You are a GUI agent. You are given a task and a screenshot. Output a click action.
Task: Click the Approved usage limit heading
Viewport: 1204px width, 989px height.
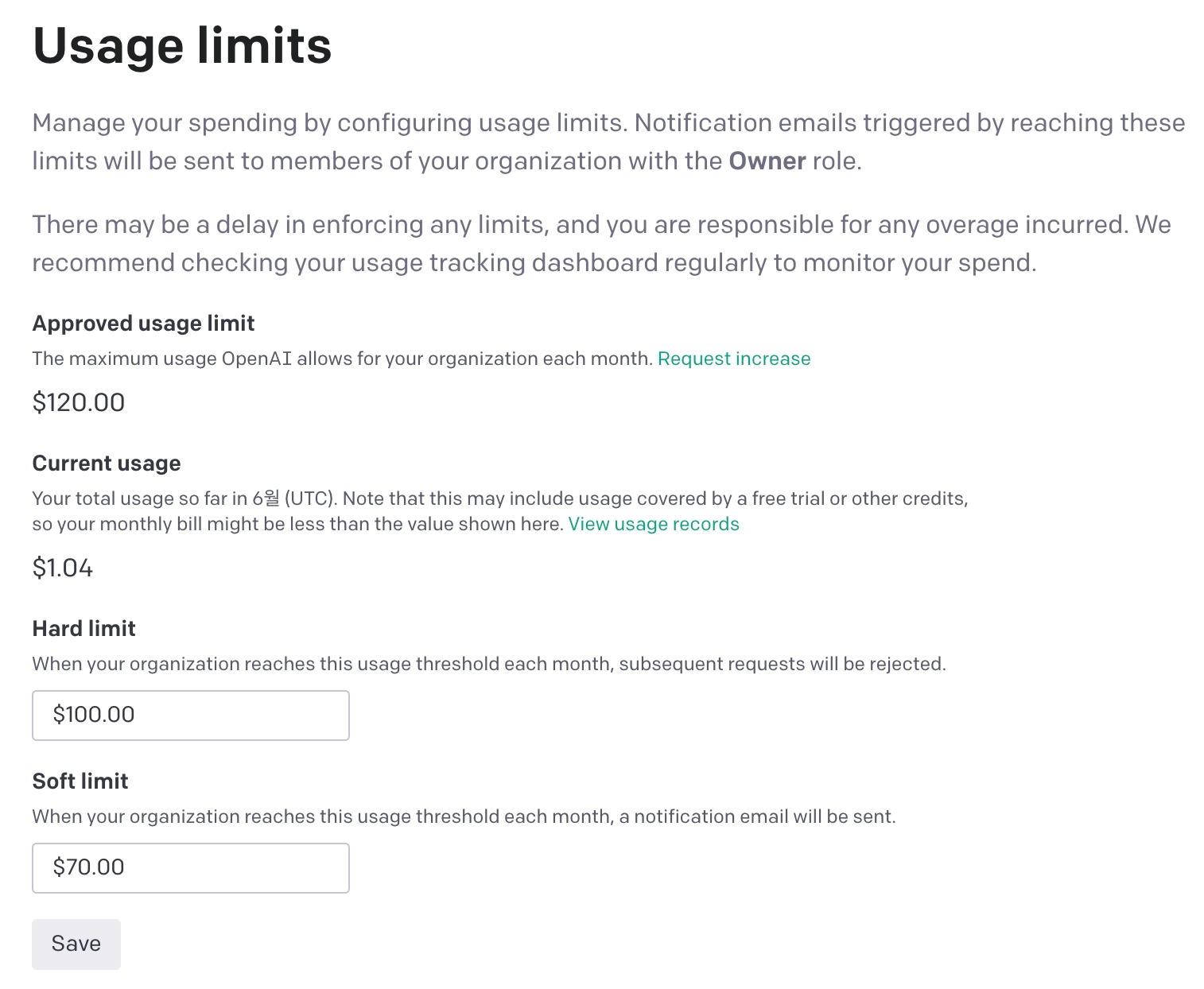coord(143,324)
